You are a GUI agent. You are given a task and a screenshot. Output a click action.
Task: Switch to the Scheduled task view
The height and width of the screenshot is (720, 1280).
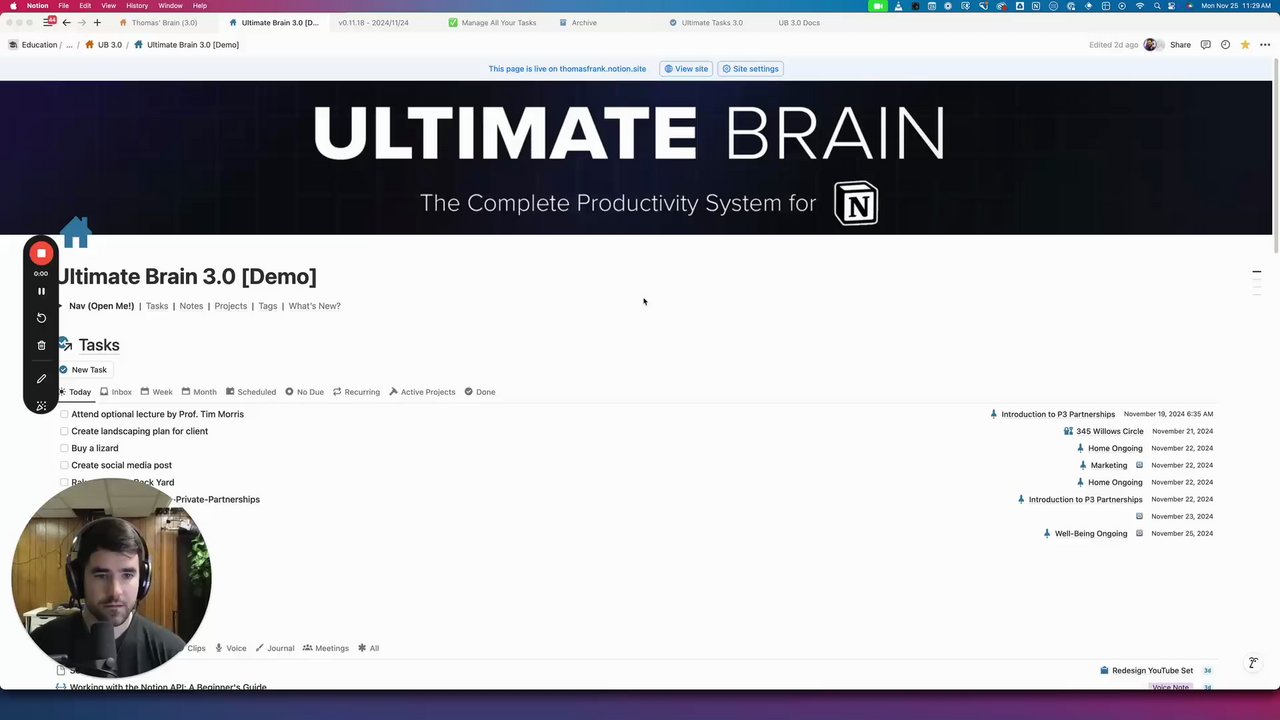point(251,392)
